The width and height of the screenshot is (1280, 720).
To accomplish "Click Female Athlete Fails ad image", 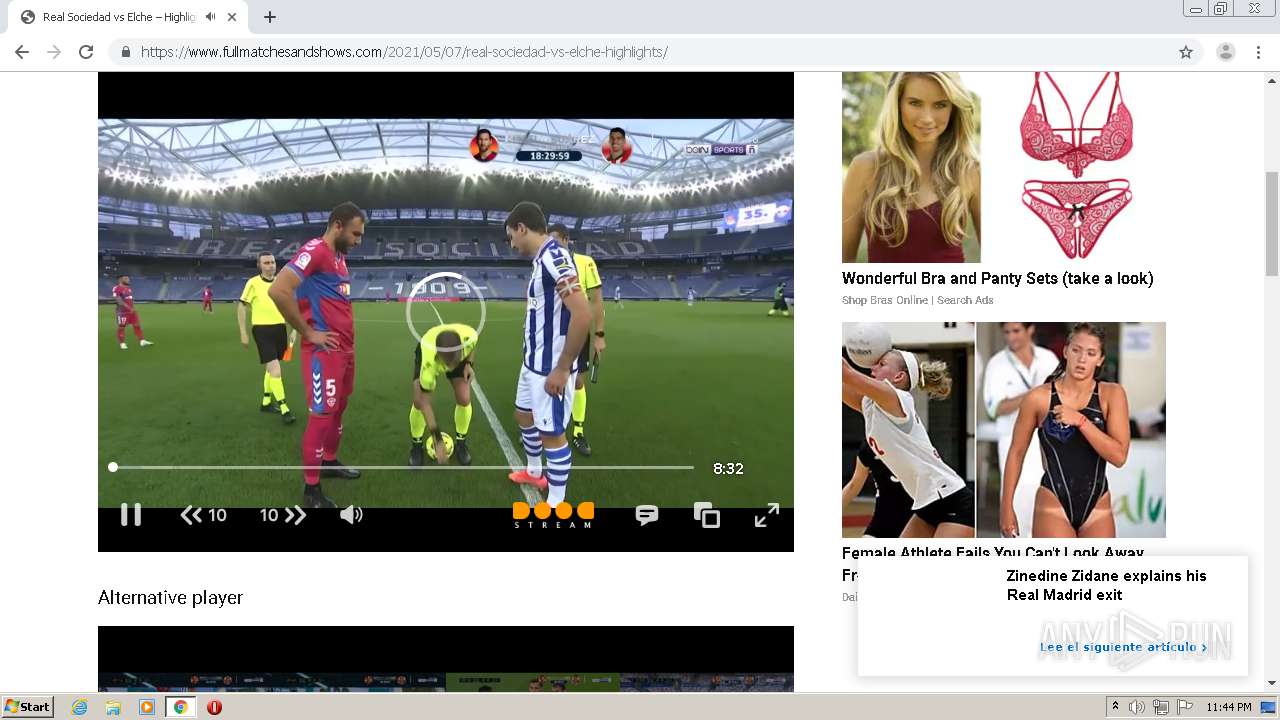I will tap(1004, 429).
